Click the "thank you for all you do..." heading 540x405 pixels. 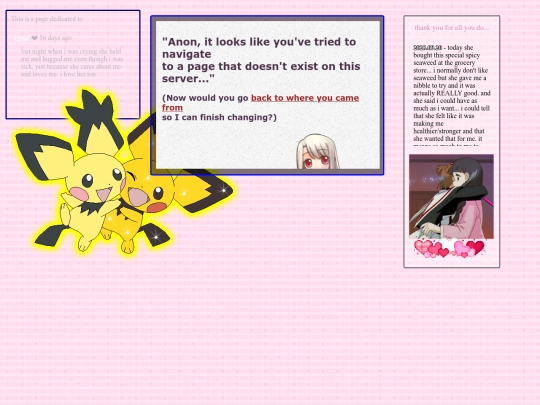(x=451, y=28)
